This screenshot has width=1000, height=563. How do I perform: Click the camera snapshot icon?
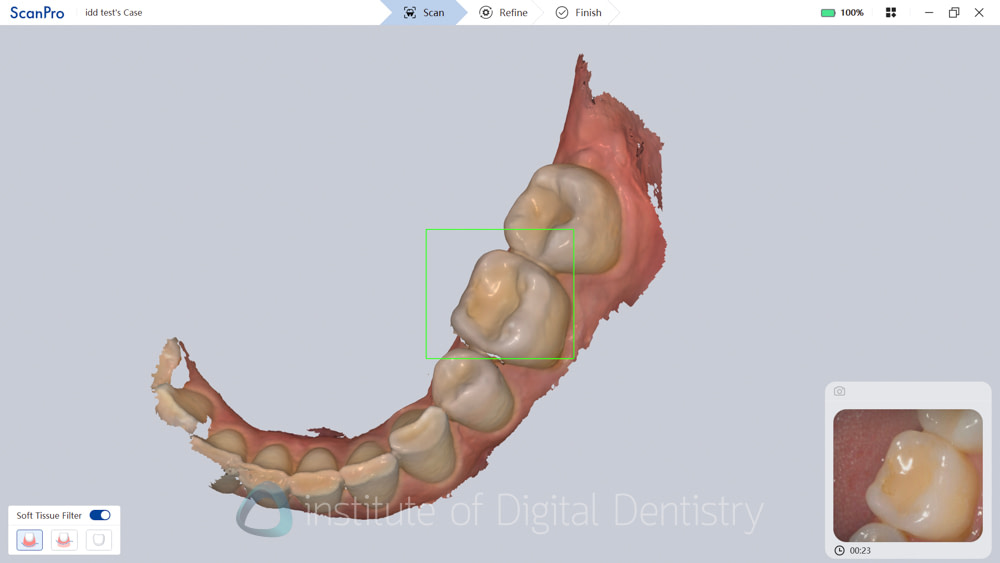(839, 391)
